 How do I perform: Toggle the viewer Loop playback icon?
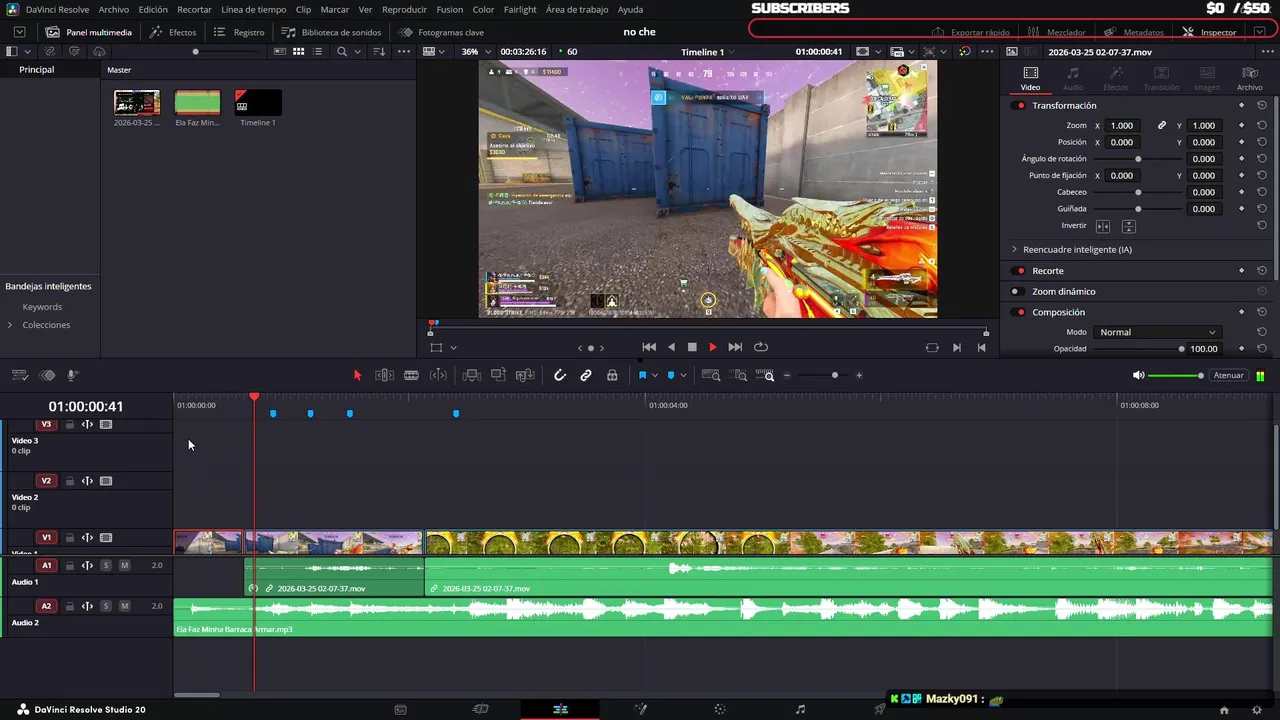point(761,347)
